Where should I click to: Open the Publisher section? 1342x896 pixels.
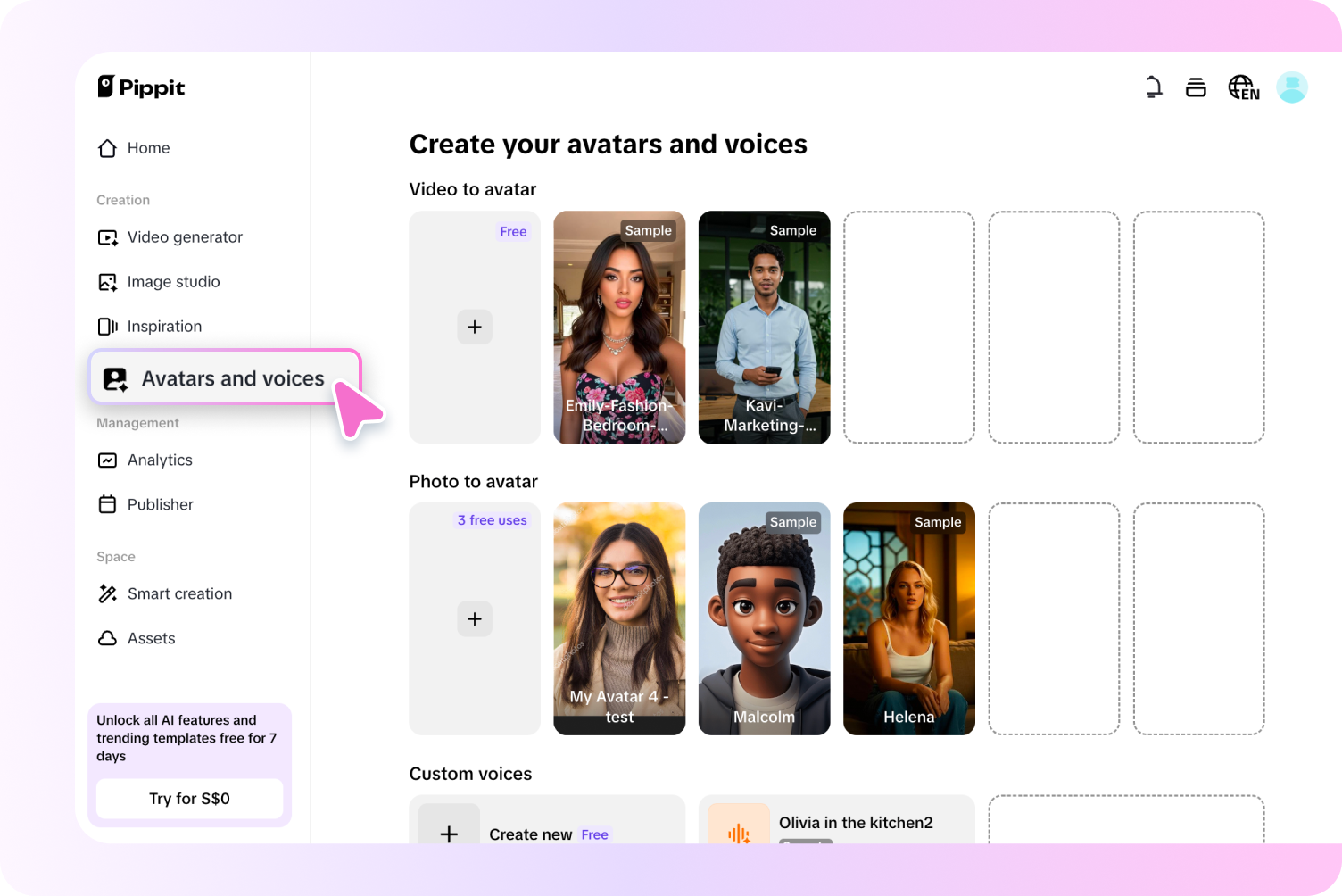160,504
